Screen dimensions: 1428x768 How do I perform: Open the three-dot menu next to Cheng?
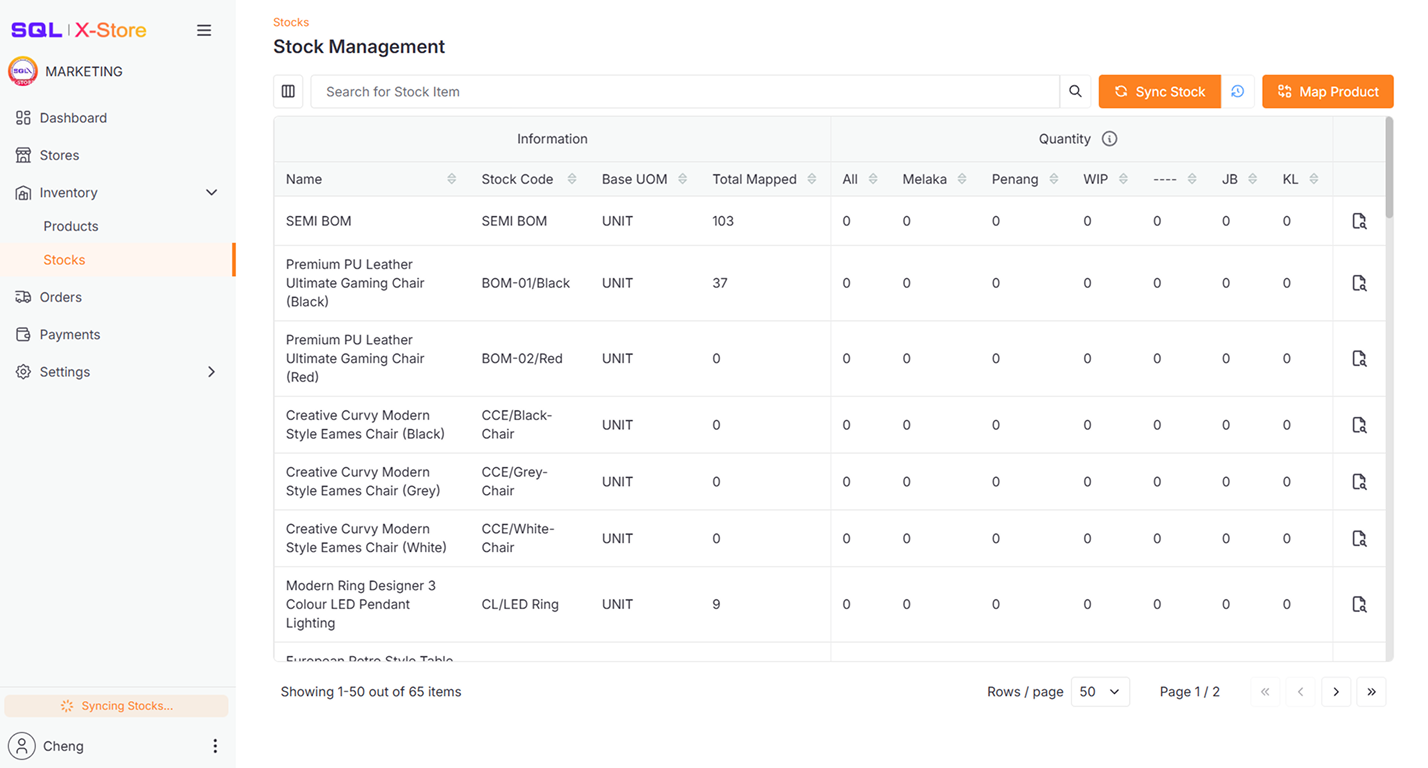[214, 745]
